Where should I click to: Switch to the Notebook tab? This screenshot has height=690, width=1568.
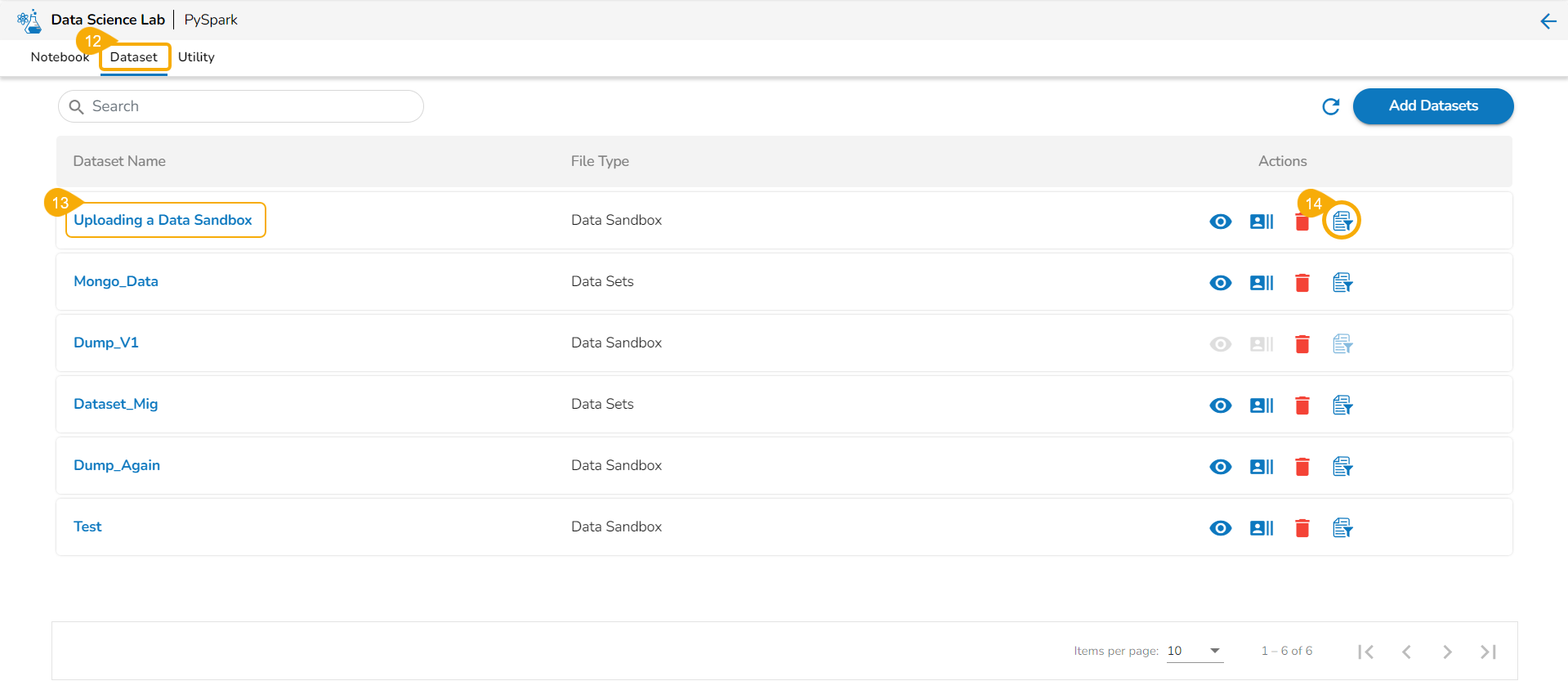click(60, 57)
